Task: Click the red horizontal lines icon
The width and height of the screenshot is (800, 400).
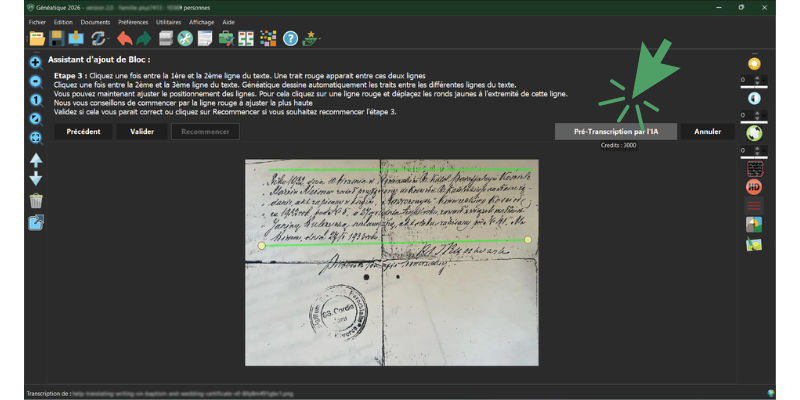Action: click(x=754, y=205)
